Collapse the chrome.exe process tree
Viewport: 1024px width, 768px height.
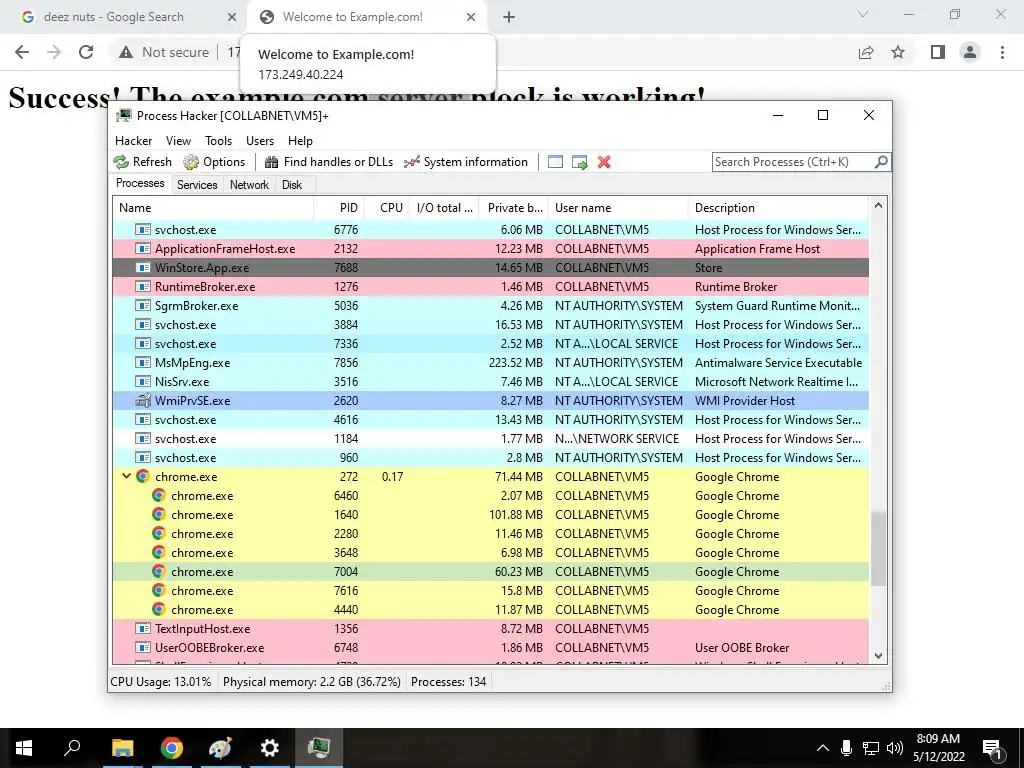pos(126,476)
